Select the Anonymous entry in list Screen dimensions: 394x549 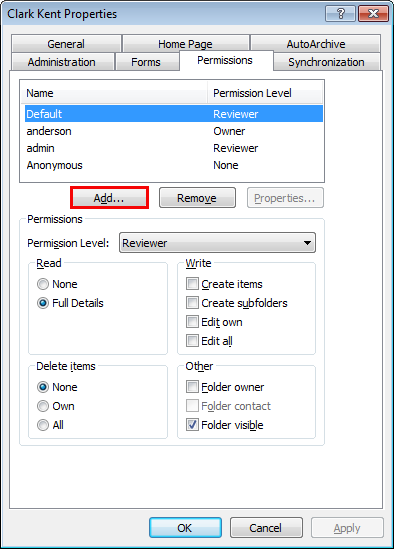[x=174, y=165]
